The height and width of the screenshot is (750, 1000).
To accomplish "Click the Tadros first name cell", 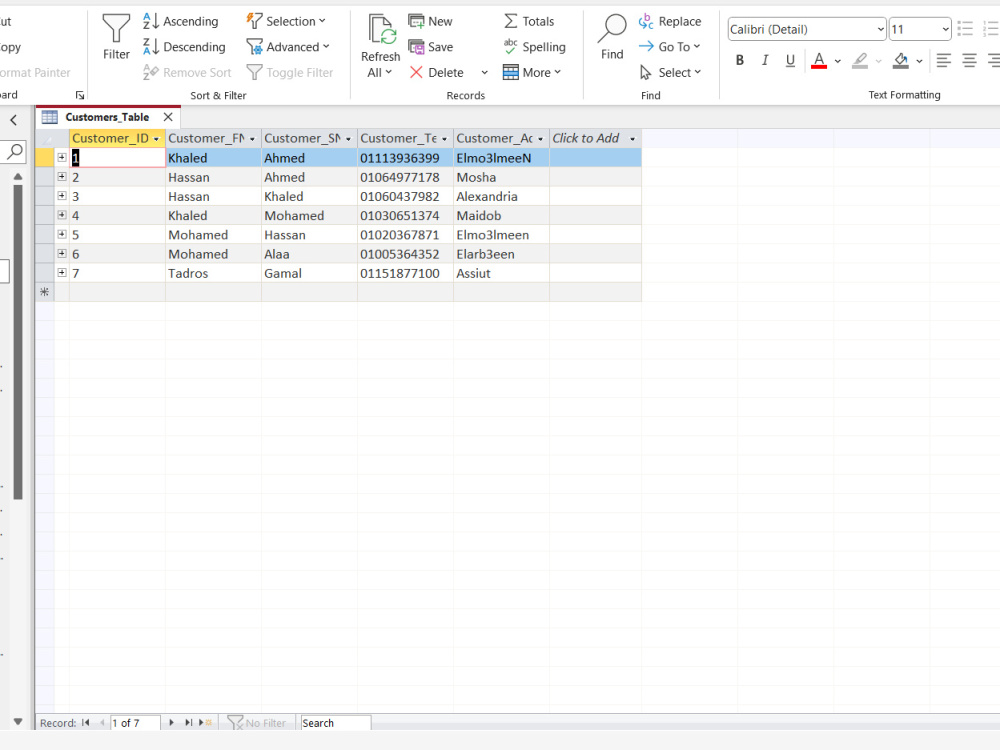I will click(213, 273).
